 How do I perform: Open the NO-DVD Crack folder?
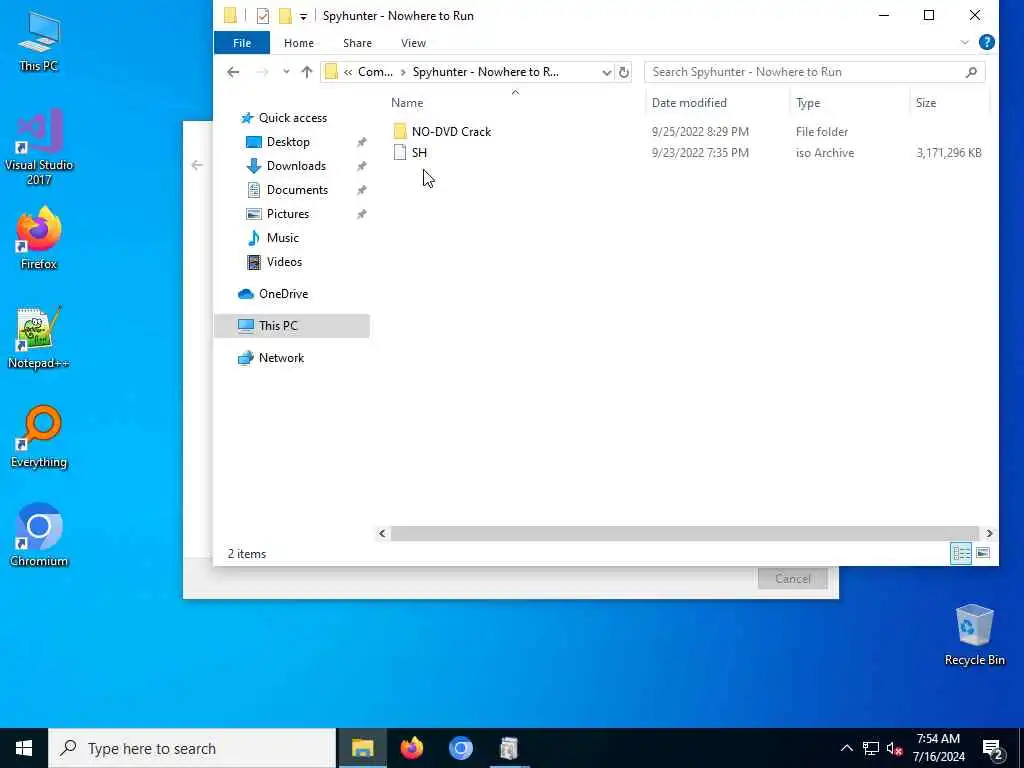click(x=451, y=131)
